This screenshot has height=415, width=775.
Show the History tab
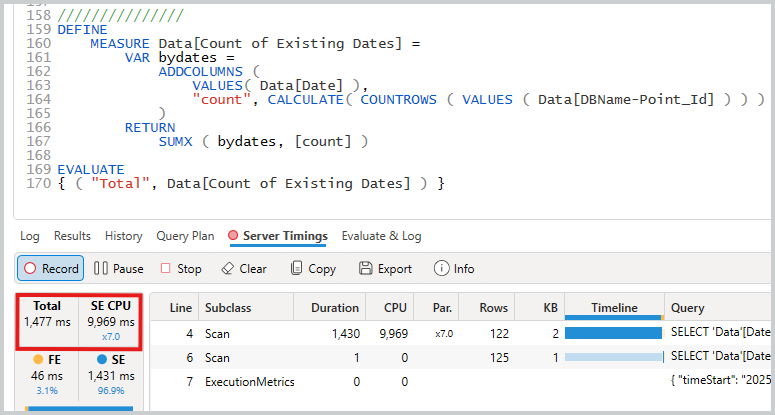123,236
